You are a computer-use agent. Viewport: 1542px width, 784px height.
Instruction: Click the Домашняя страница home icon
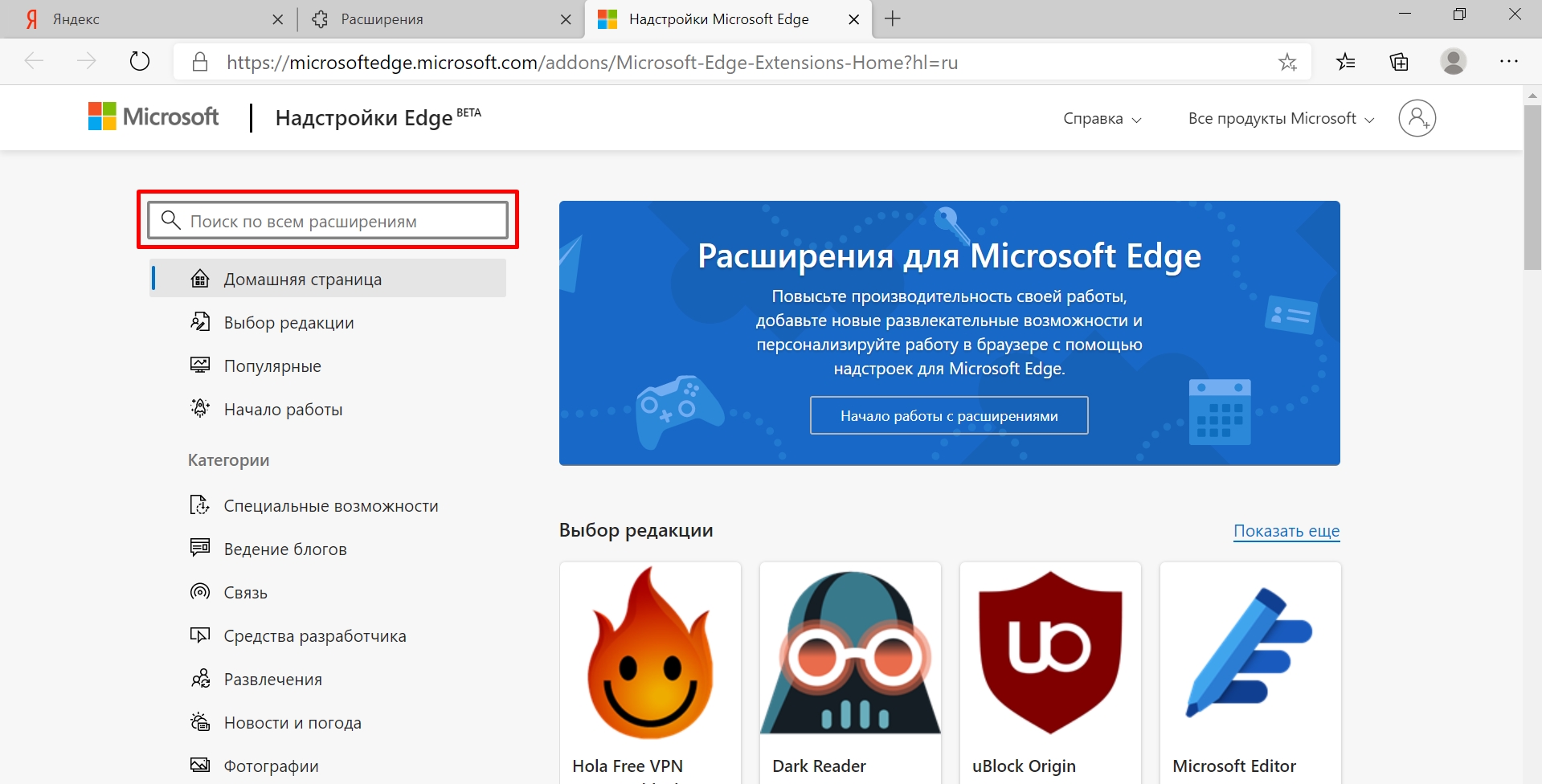coord(200,279)
